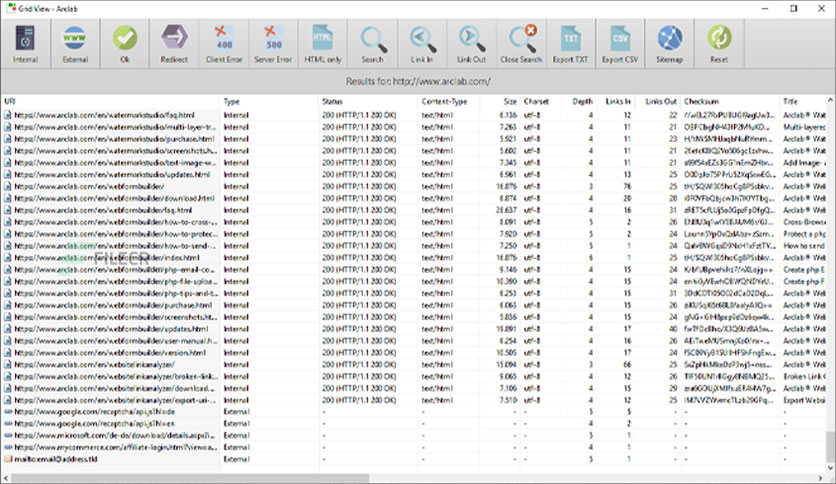The image size is (836, 484).
Task: Open the Search tool
Action: 372,44
